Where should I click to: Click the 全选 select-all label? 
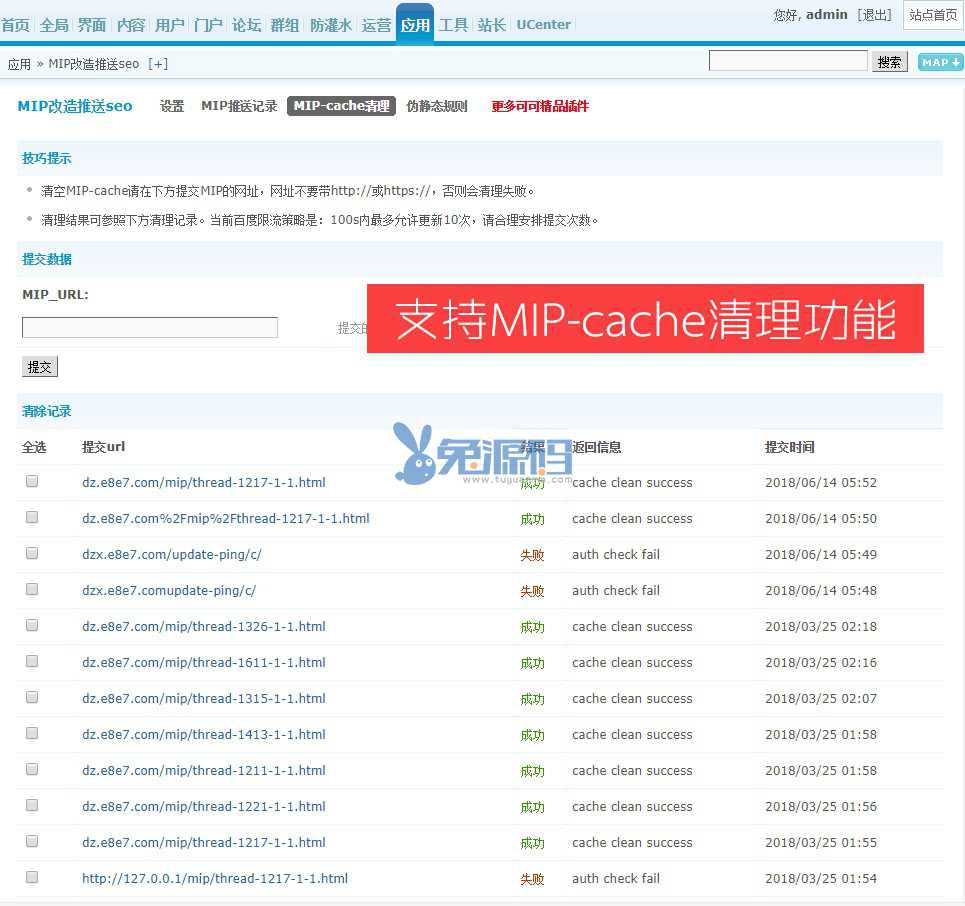point(34,447)
